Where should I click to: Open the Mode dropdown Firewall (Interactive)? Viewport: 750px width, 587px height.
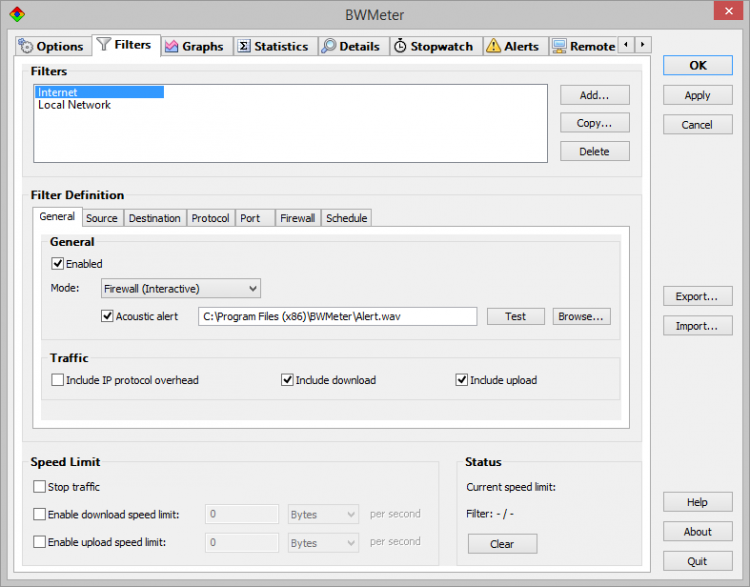click(181, 288)
